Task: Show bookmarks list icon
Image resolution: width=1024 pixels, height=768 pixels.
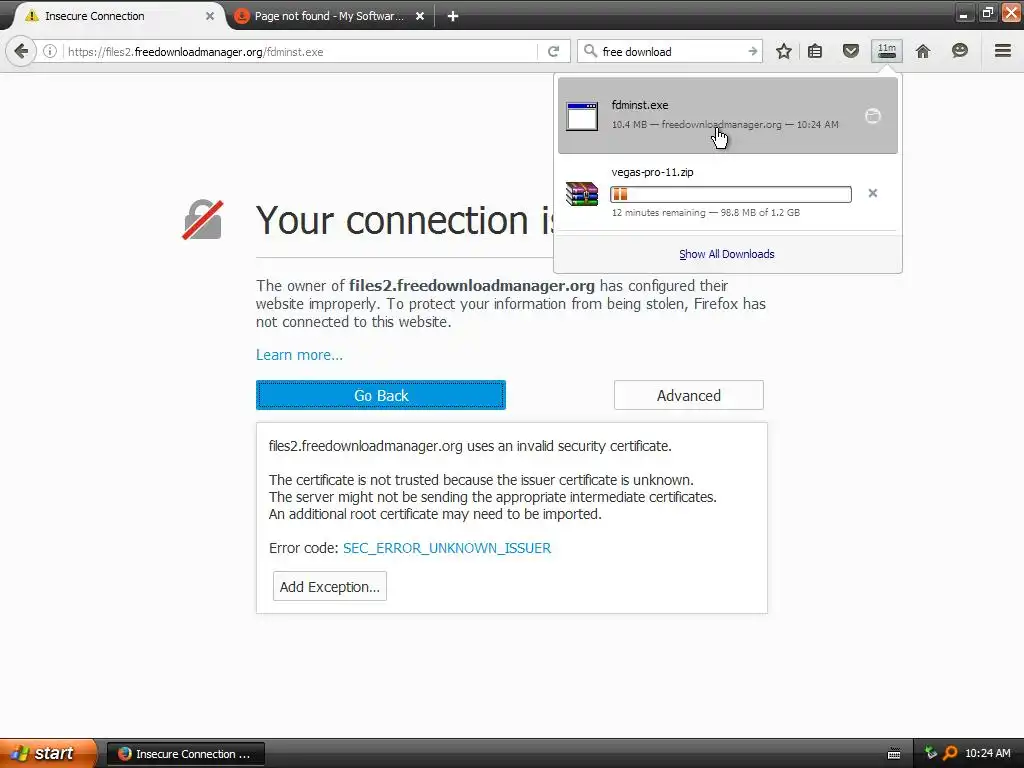Action: (815, 51)
